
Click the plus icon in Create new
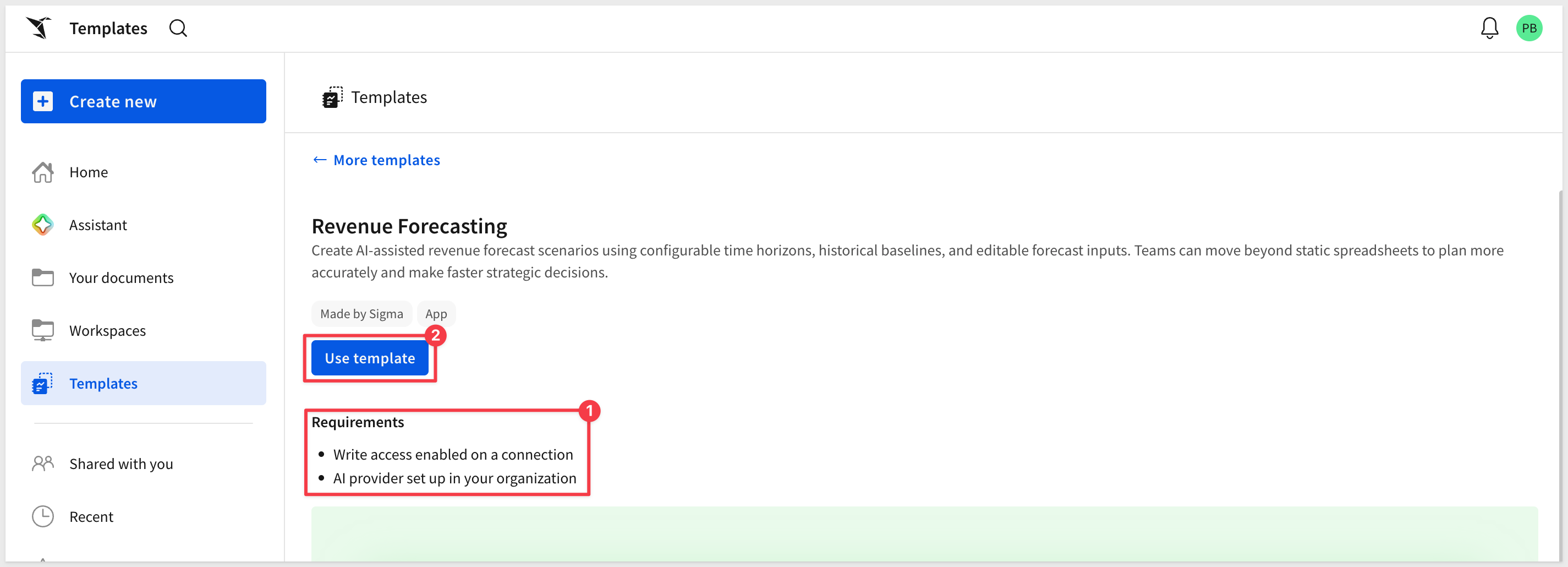click(x=42, y=101)
